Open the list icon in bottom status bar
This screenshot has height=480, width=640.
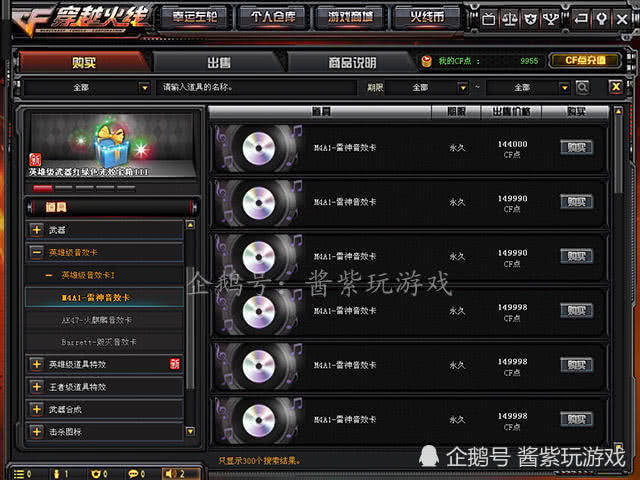point(19,474)
